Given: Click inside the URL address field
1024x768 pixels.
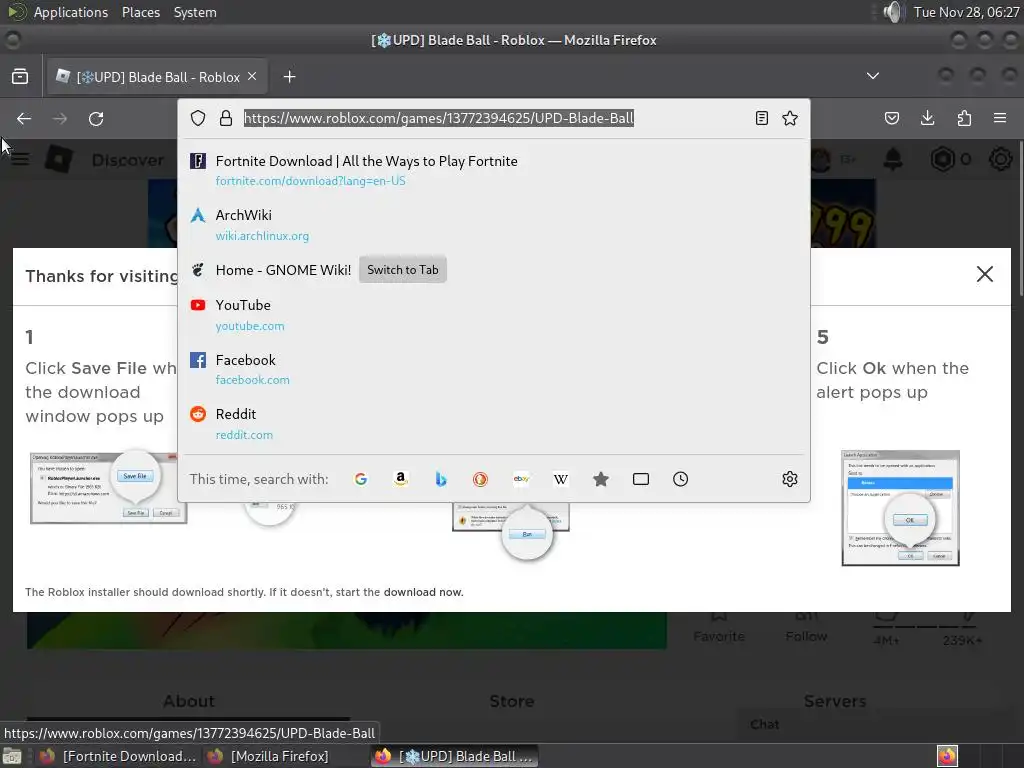Looking at the screenshot, I should pos(493,118).
